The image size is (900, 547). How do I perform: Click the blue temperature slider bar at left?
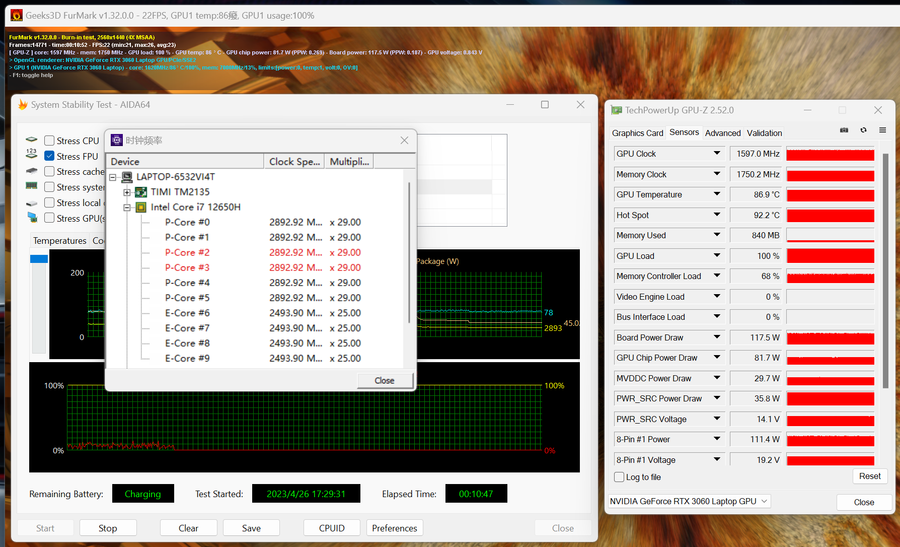point(40,259)
